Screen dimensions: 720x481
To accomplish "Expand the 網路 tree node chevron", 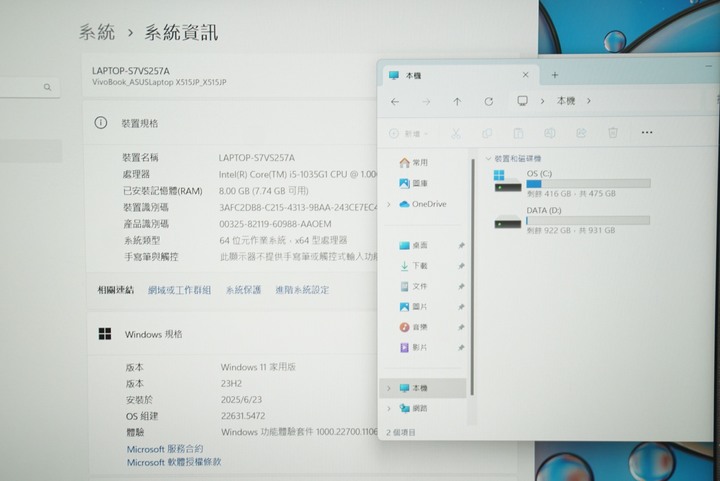I will [x=389, y=408].
